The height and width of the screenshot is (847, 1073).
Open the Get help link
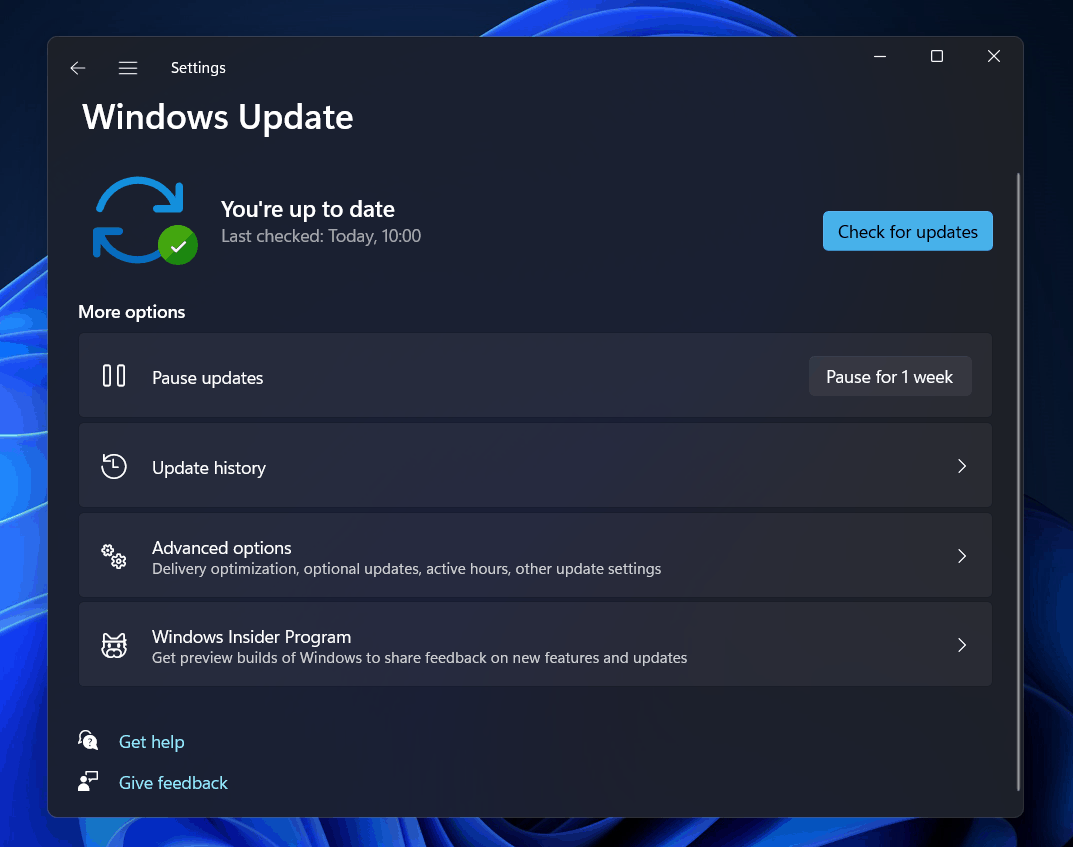coord(151,742)
